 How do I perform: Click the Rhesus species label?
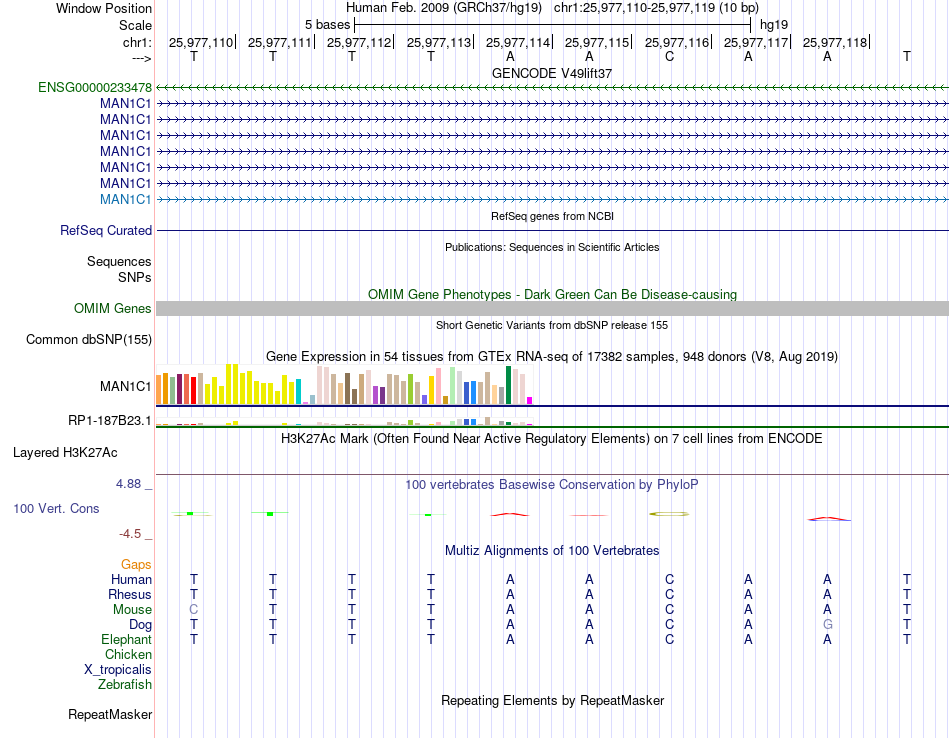[130, 595]
